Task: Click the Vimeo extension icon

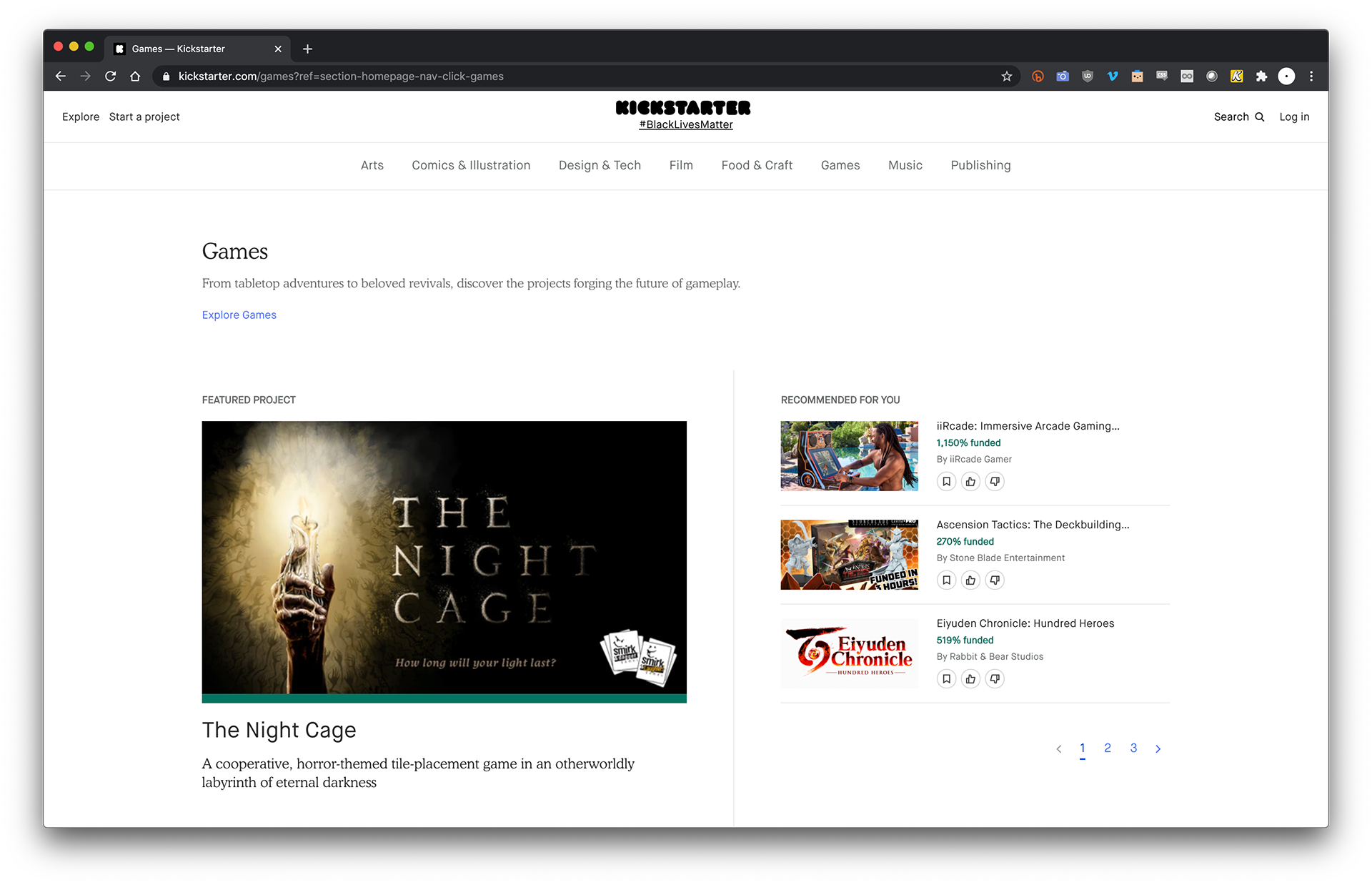Action: (x=1113, y=76)
